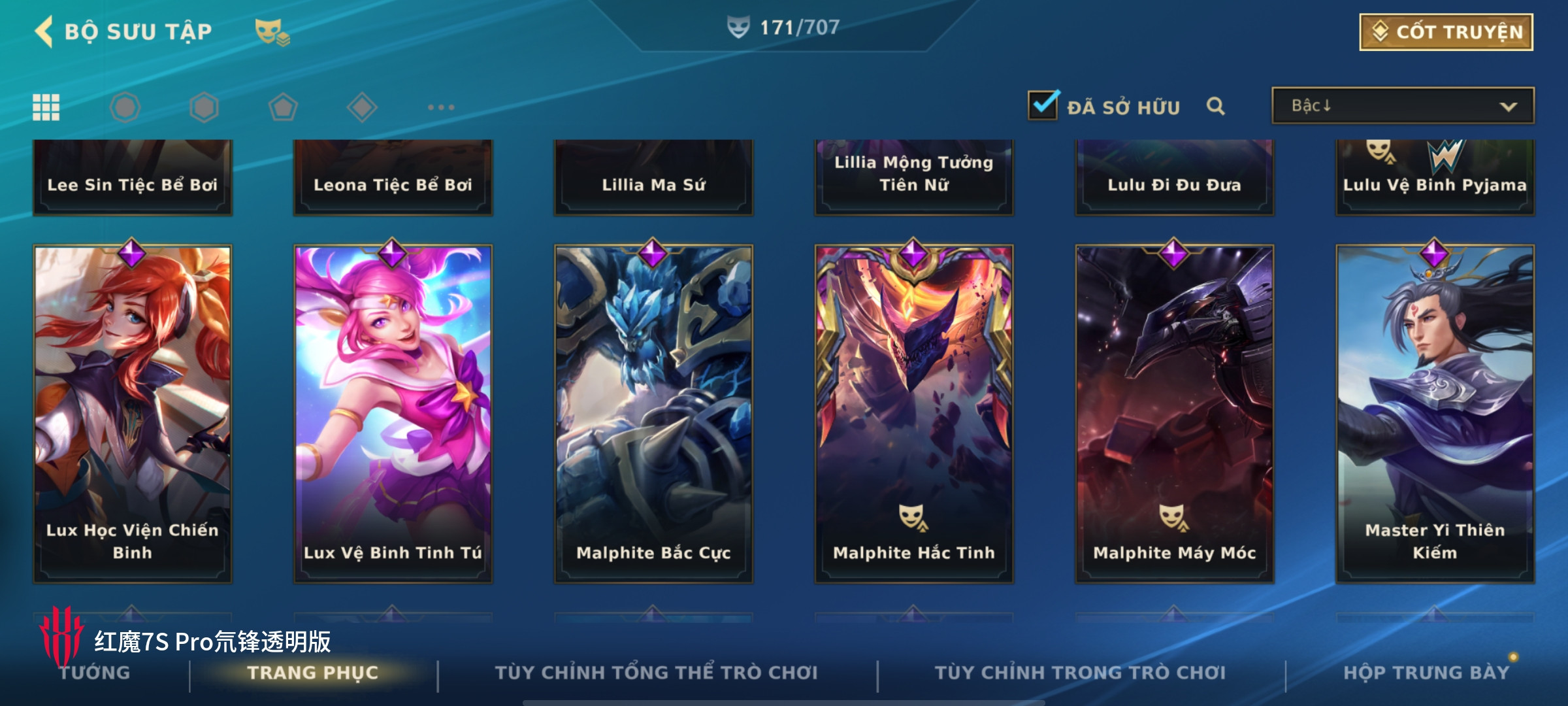
Task: Expand the sort list with the chevron arrow
Action: (x=1509, y=107)
